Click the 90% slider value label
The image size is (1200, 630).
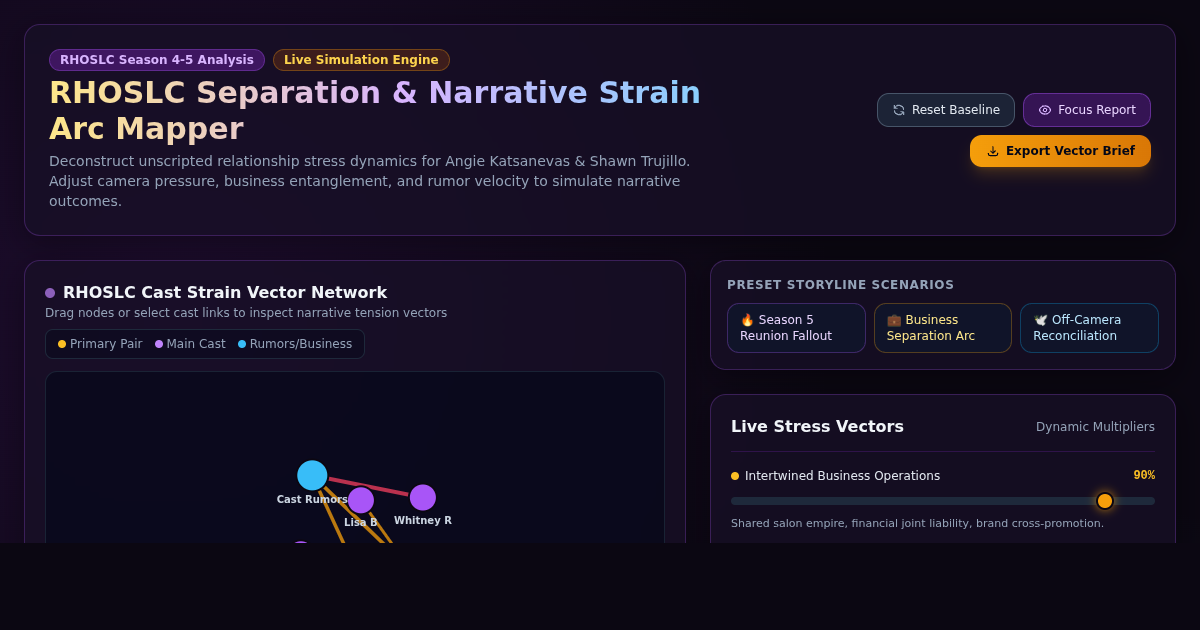(x=1144, y=475)
